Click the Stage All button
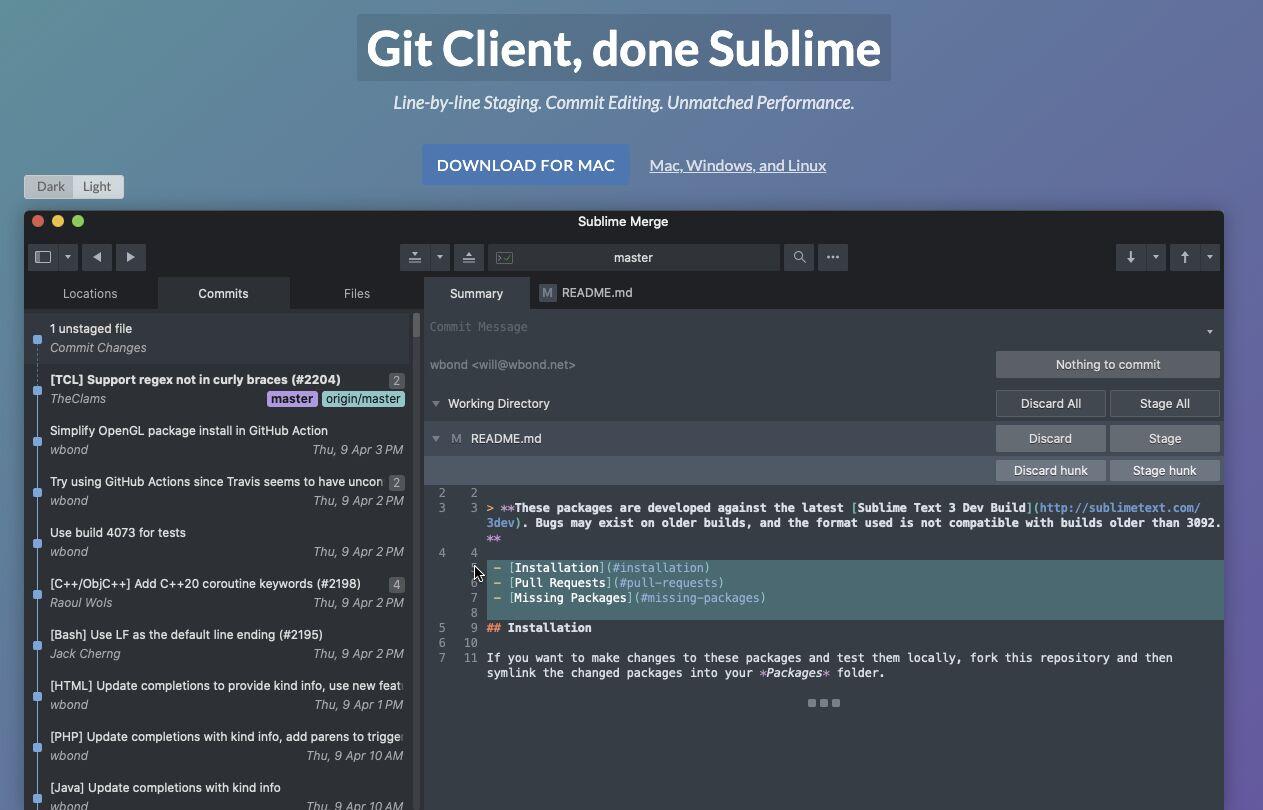1263x810 pixels. coord(1165,404)
